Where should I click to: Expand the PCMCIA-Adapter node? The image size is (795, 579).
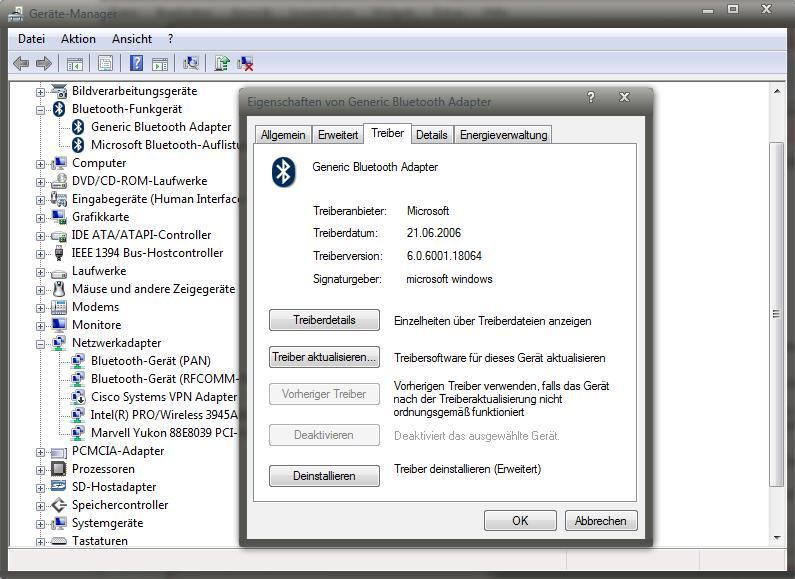[40, 452]
